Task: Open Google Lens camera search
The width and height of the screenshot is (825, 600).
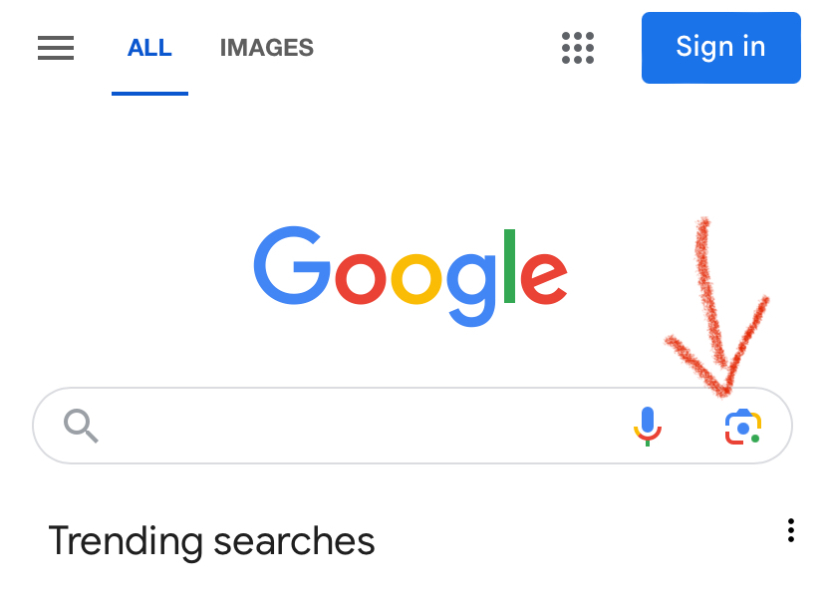Action: [742, 426]
